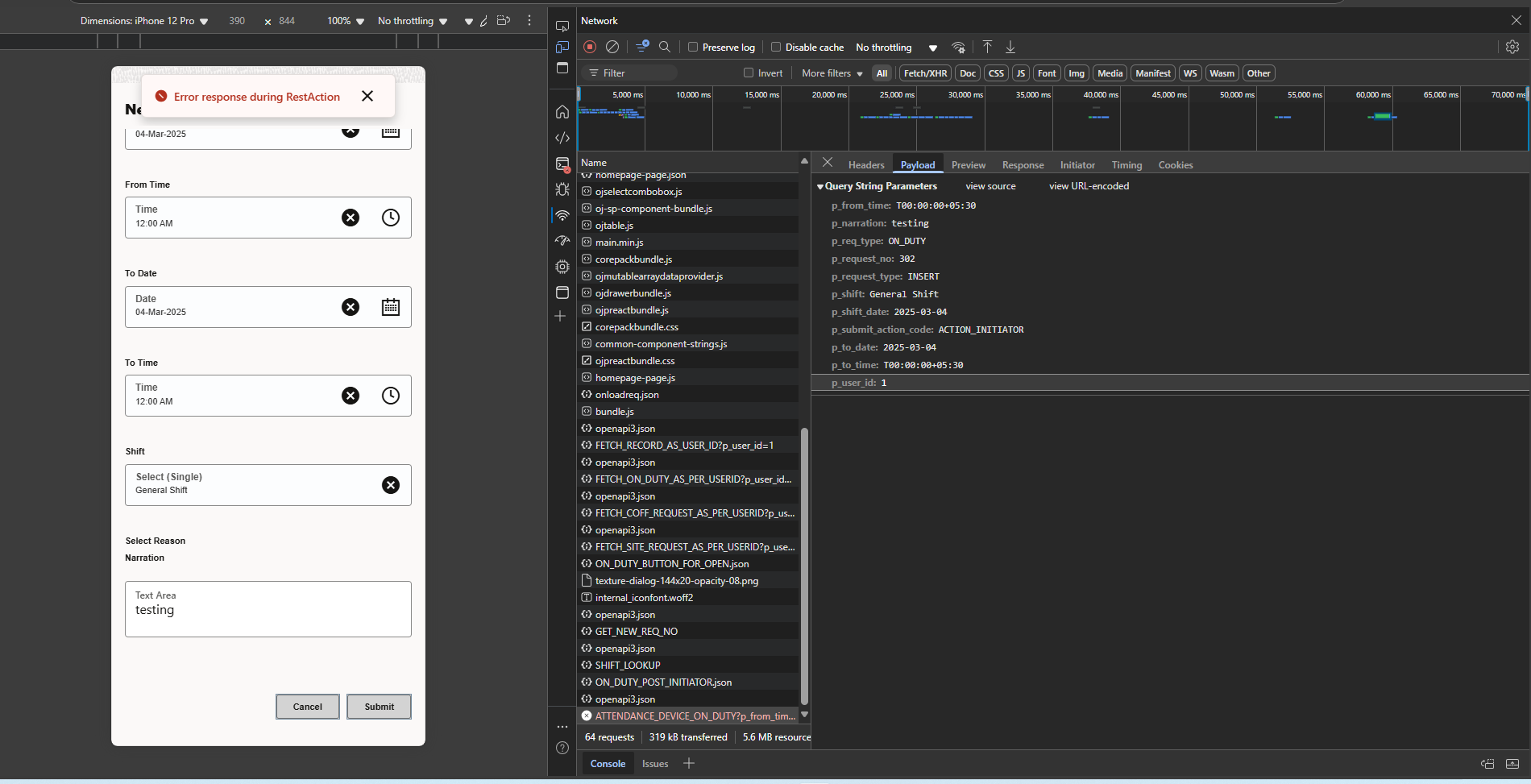Click the Submit button
The image size is (1531, 784).
(x=380, y=707)
